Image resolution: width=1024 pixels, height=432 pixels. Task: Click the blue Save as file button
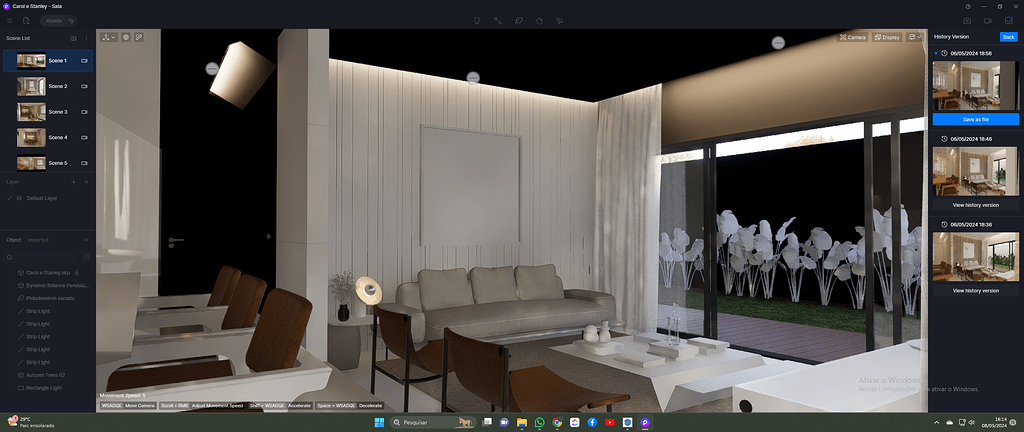tap(976, 119)
